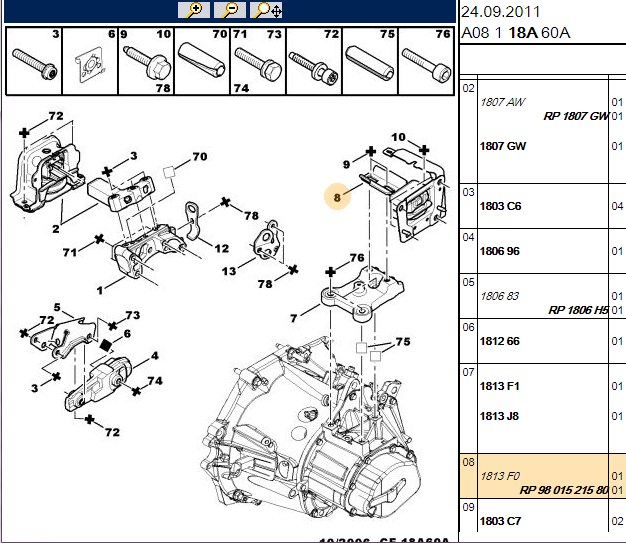The width and height of the screenshot is (626, 543).
Task: Select part number 1806 83
Action: (499, 296)
